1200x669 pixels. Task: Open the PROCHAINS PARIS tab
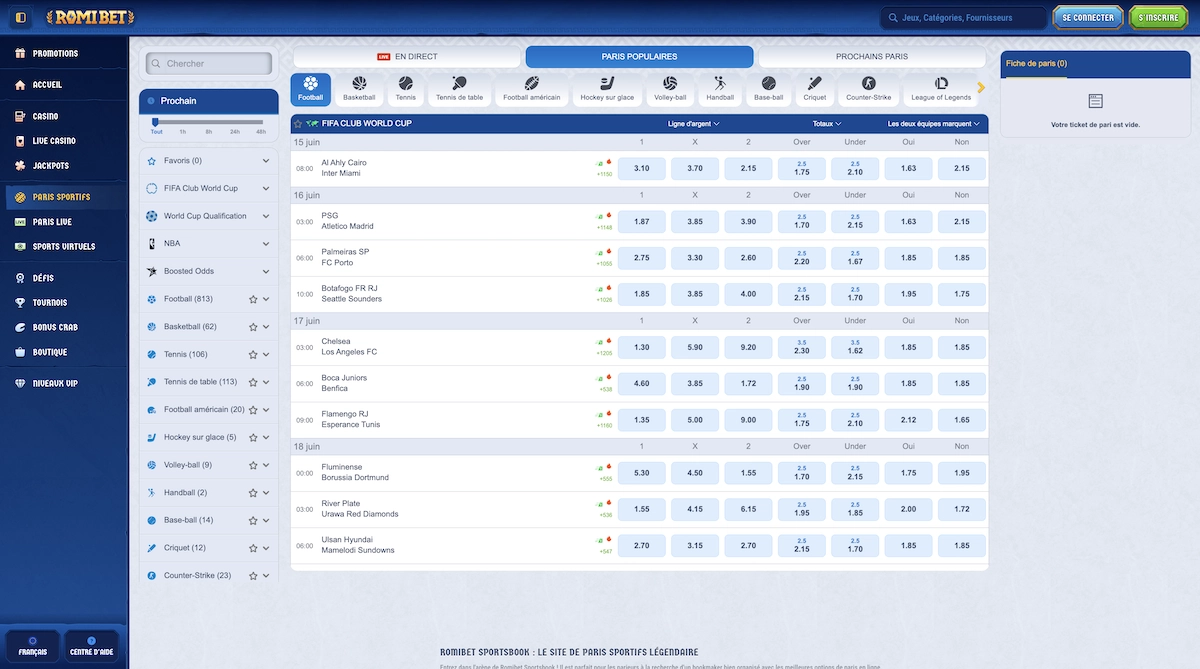point(871,56)
